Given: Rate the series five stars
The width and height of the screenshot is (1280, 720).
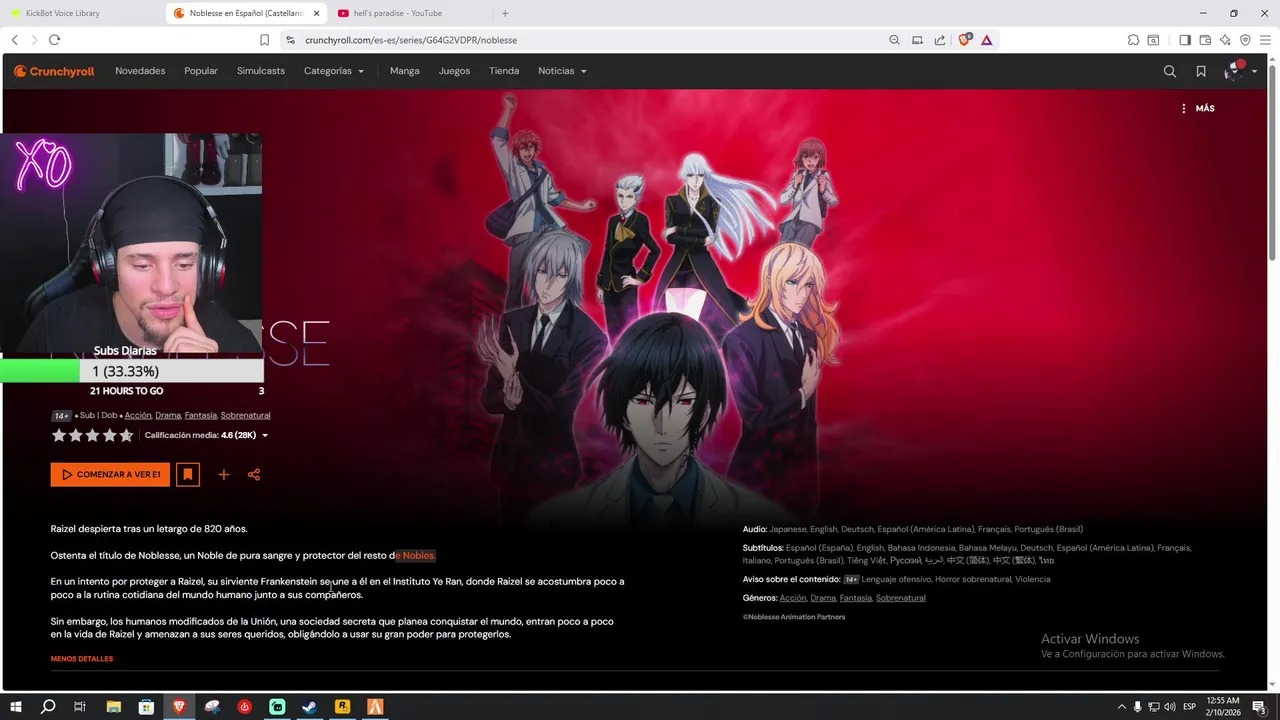Looking at the screenshot, I should (x=126, y=435).
